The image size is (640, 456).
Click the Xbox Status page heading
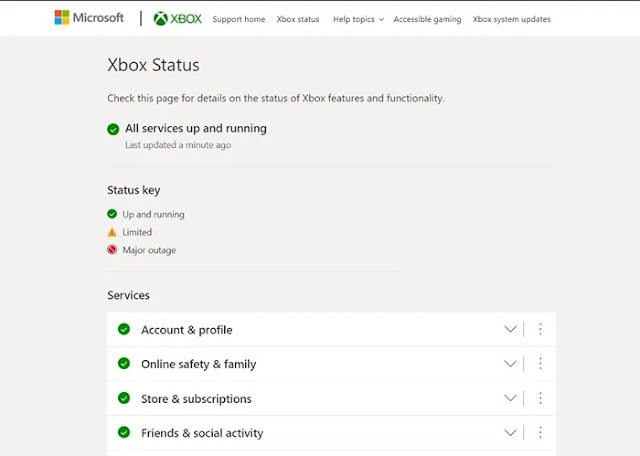[153, 65]
